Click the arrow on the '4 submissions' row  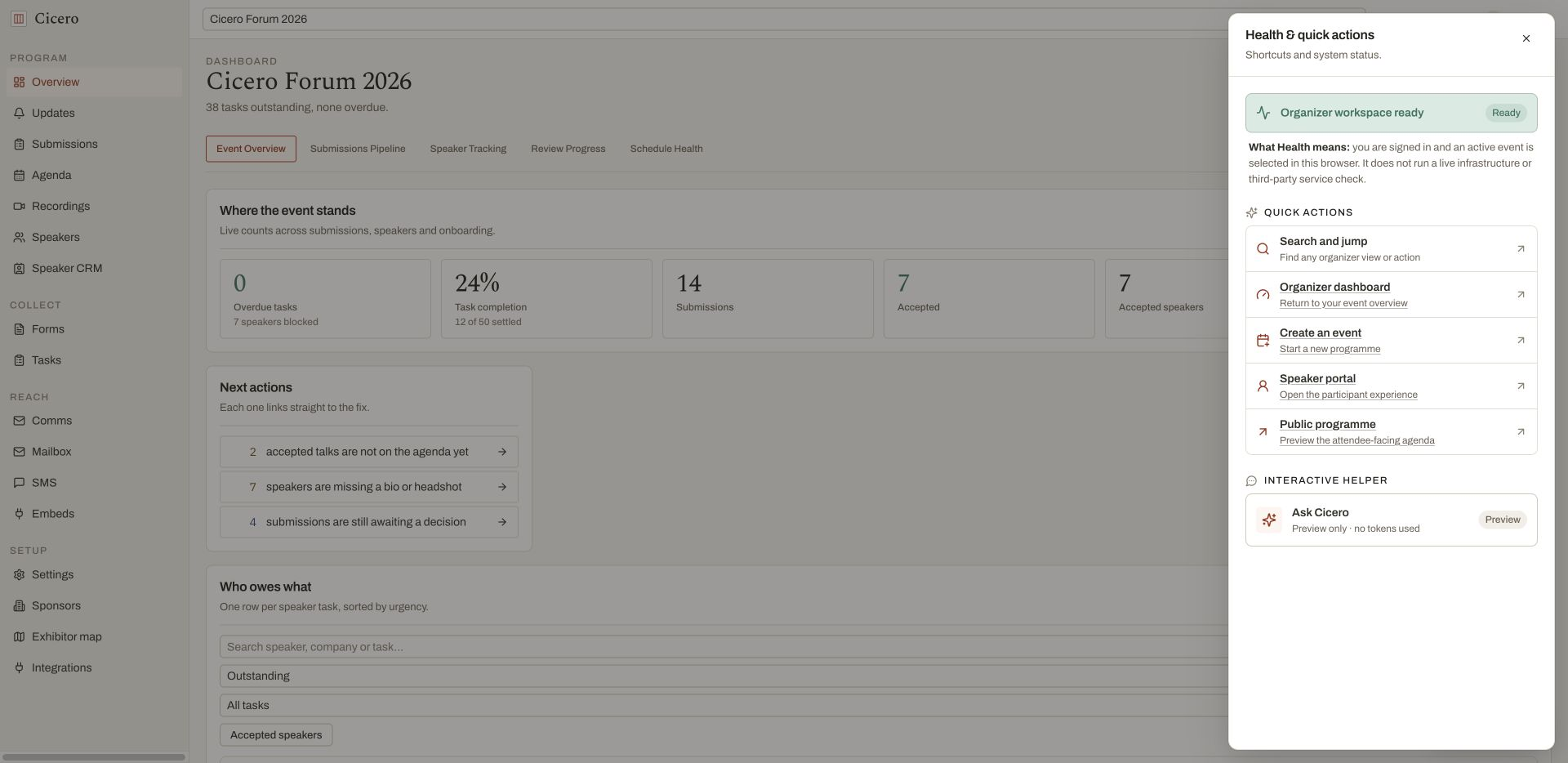click(502, 522)
